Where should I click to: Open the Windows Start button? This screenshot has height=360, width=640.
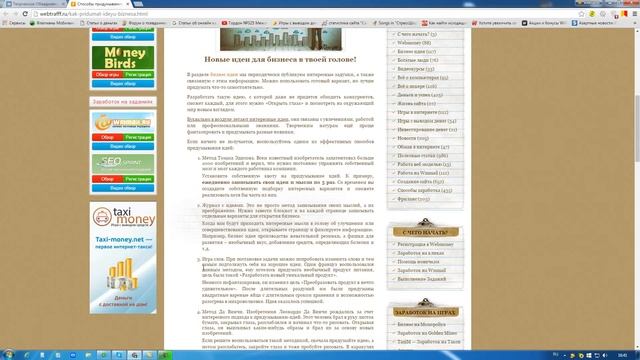[x=8, y=355]
